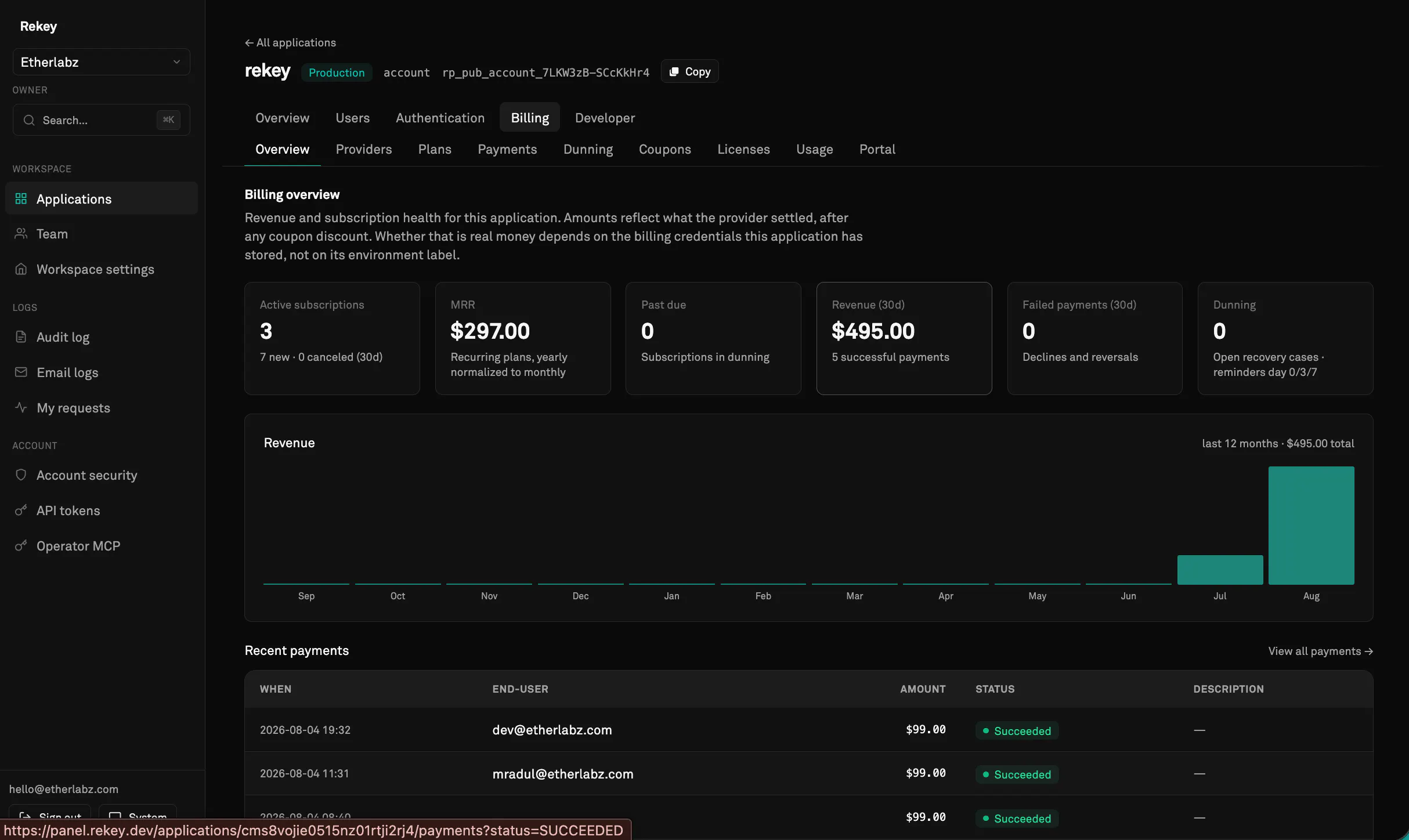This screenshot has height=840, width=1409.
Task: Click the Jul revenue bar
Action: click(1220, 570)
